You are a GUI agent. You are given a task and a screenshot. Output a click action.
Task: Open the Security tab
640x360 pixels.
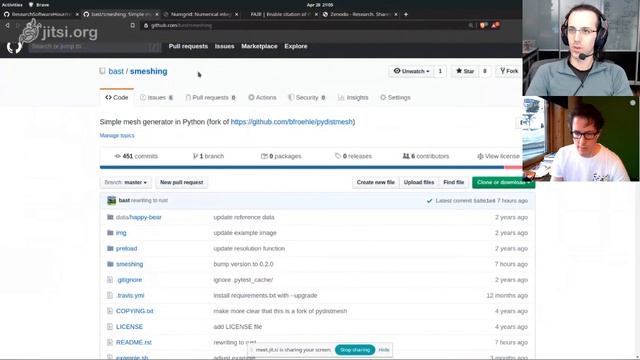pyautogui.click(x=307, y=98)
